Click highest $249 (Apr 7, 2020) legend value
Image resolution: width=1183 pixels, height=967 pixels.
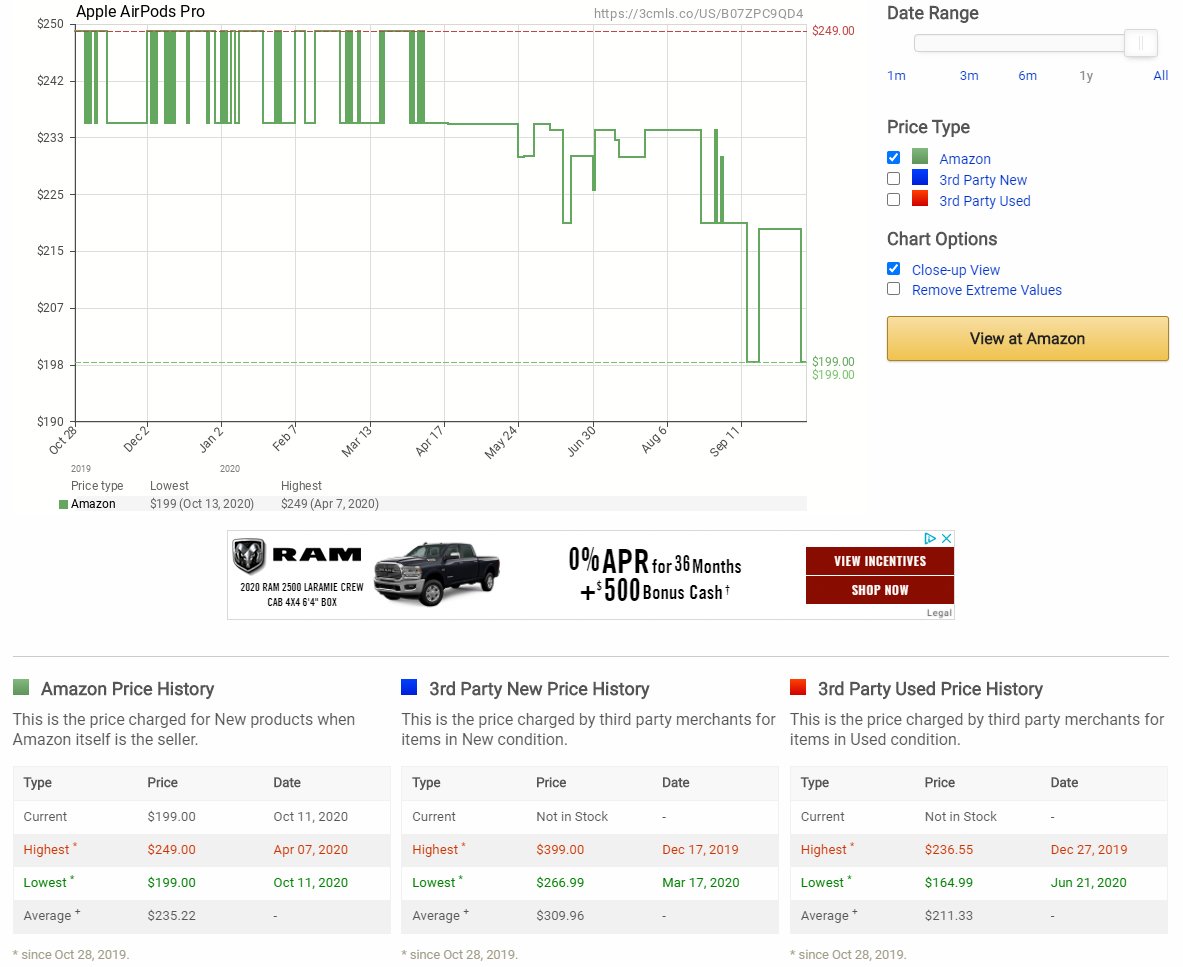[x=330, y=504]
